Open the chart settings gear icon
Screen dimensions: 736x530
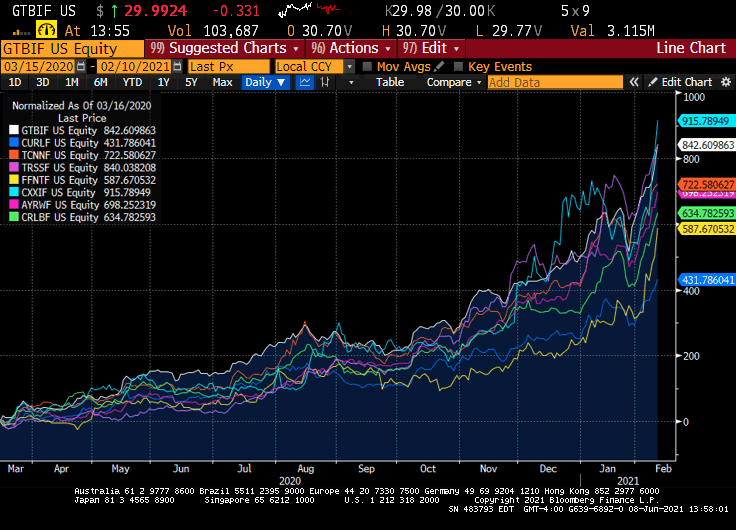[x=726, y=82]
